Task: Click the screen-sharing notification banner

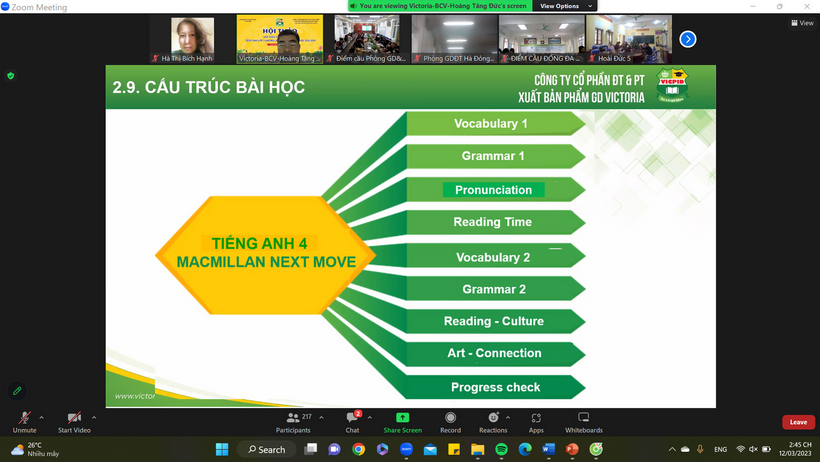Action: 440,6
